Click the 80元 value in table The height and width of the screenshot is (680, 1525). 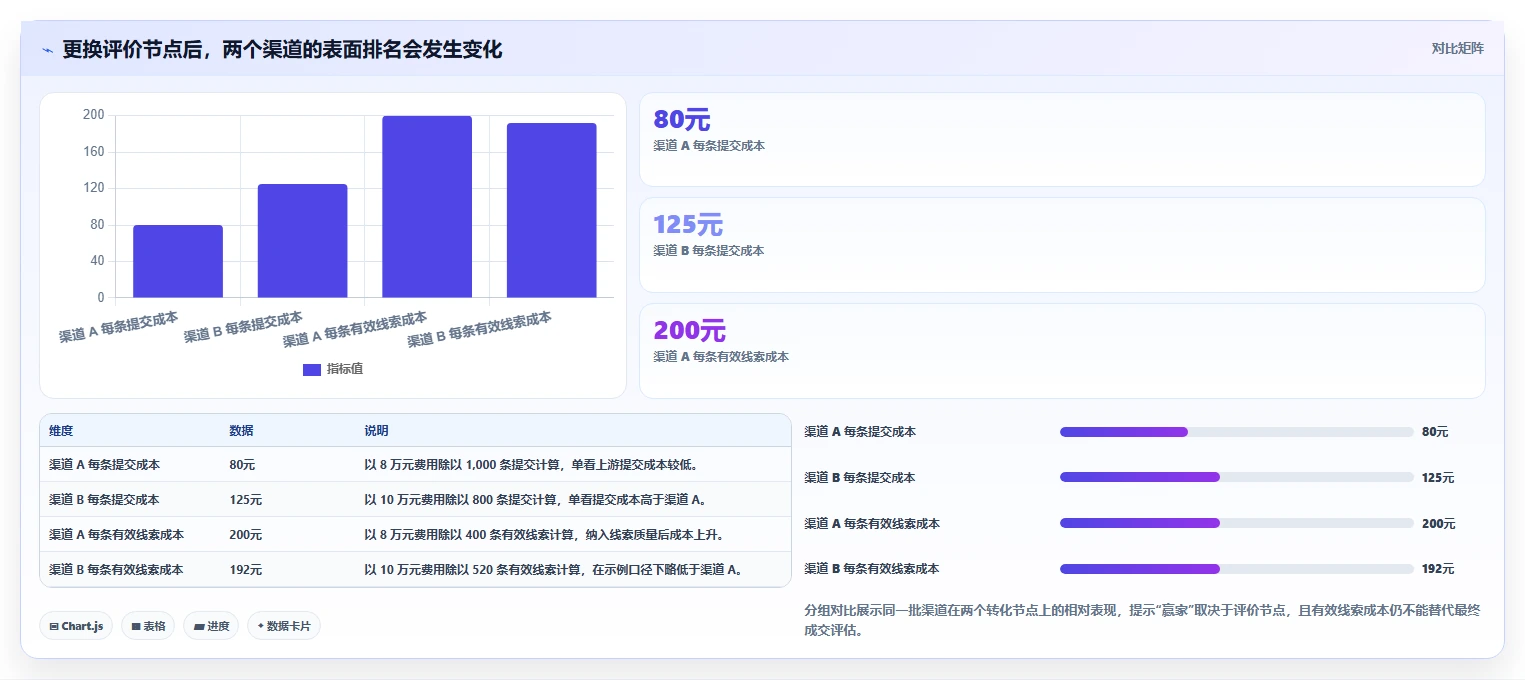coord(242,465)
